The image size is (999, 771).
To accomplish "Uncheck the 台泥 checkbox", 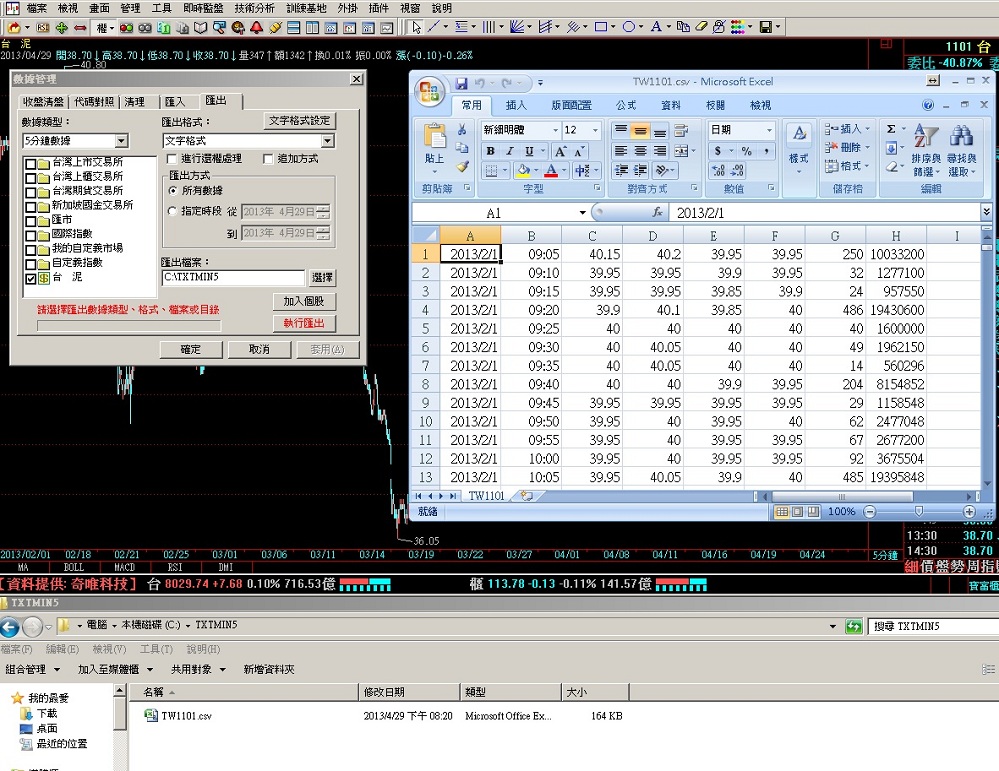I will coord(30,278).
